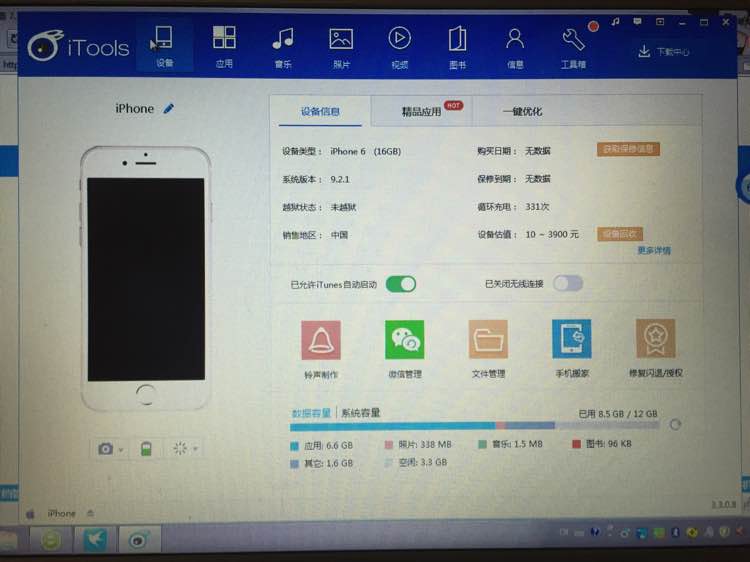Select iPhone device in bottom bar
The image size is (750, 562).
61,513
